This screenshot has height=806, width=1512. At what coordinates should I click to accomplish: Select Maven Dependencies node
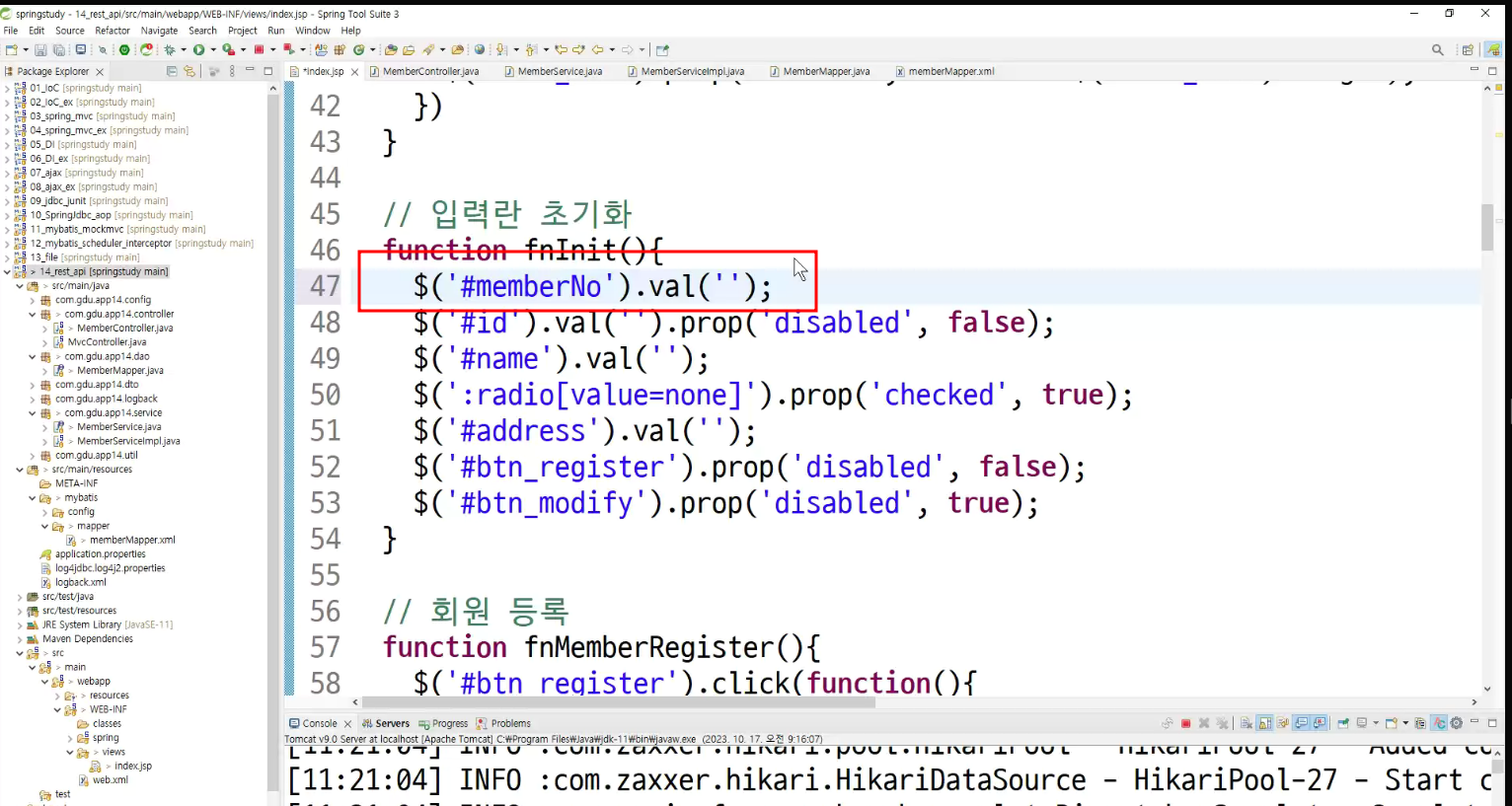click(x=88, y=639)
